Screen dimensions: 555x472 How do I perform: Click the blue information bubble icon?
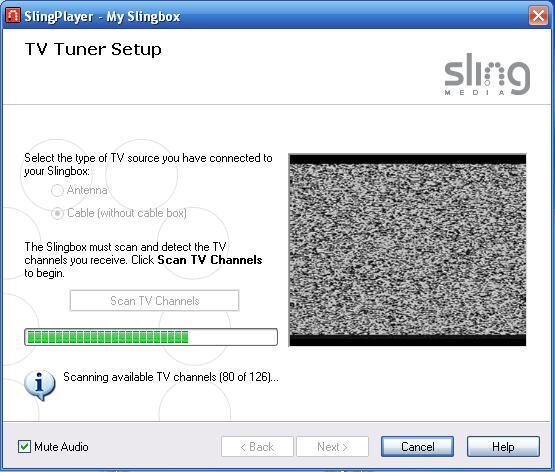(40, 385)
